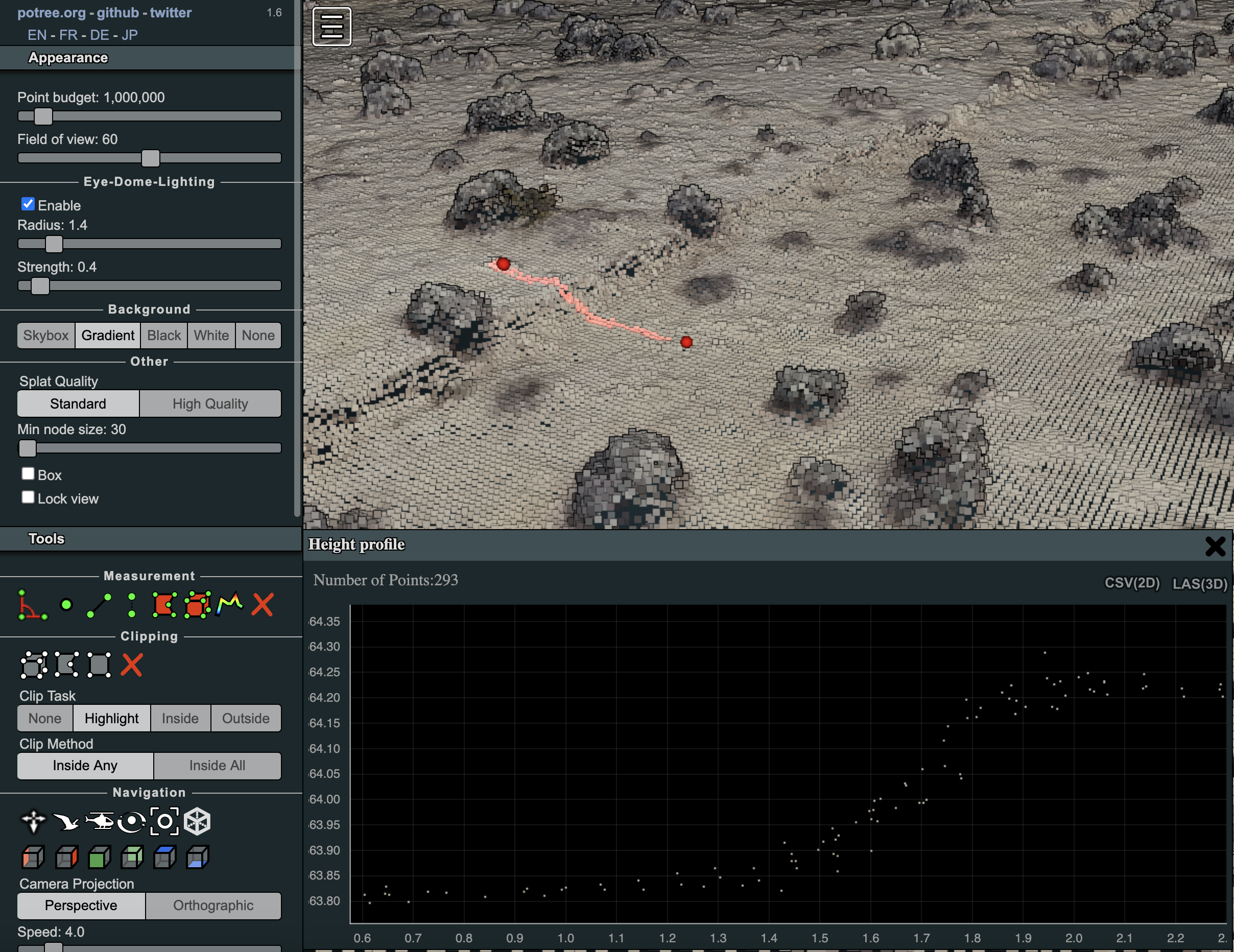Open the github link
This screenshot has height=952, width=1234.
pyautogui.click(x=117, y=12)
